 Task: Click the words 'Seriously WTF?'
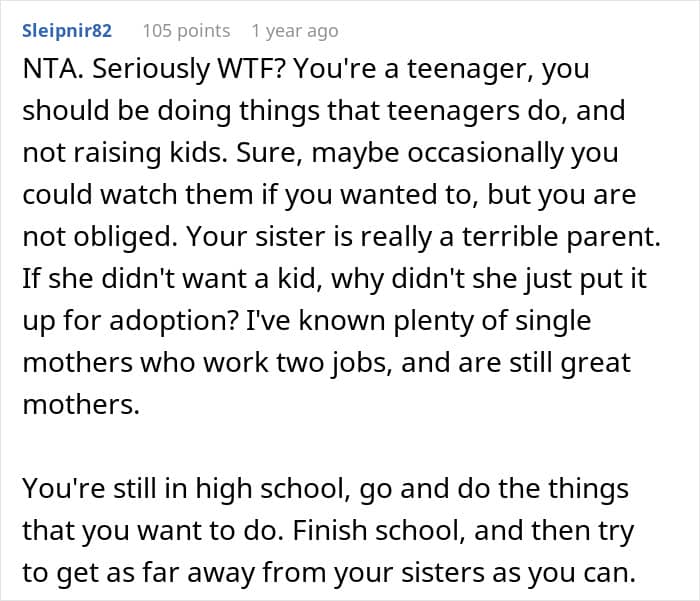point(188,70)
